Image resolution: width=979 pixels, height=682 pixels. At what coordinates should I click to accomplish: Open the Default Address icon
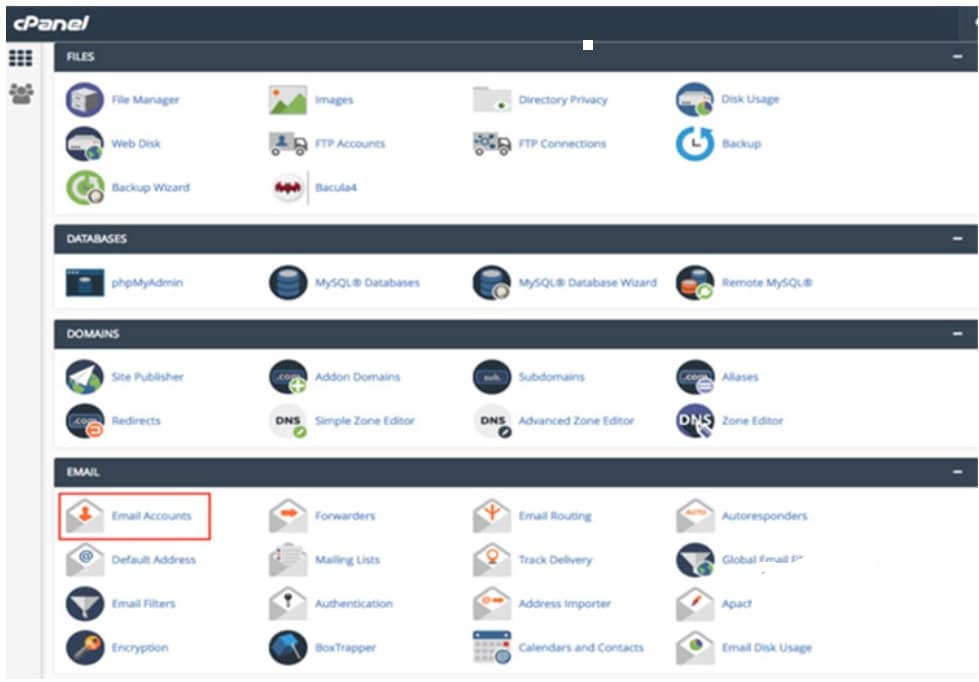point(84,560)
